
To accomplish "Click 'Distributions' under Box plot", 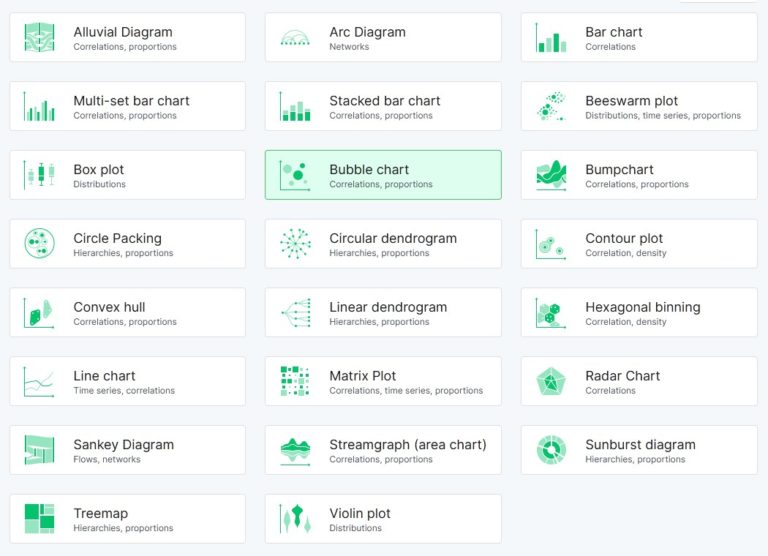I will (99, 184).
